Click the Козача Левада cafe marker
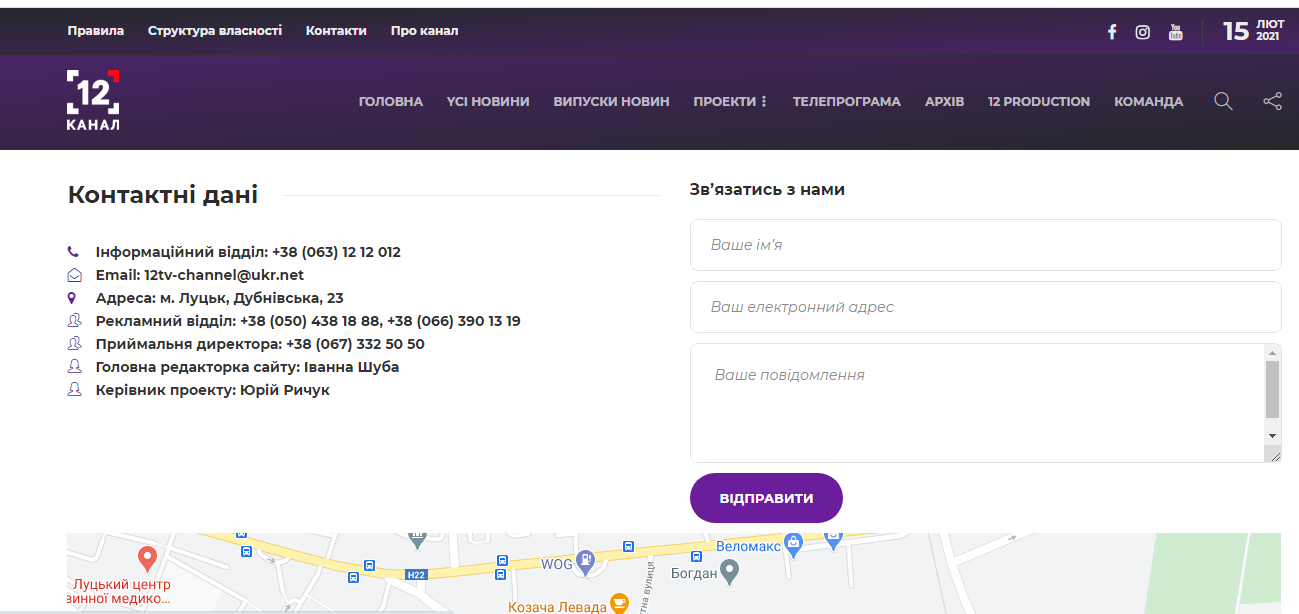 (620, 603)
